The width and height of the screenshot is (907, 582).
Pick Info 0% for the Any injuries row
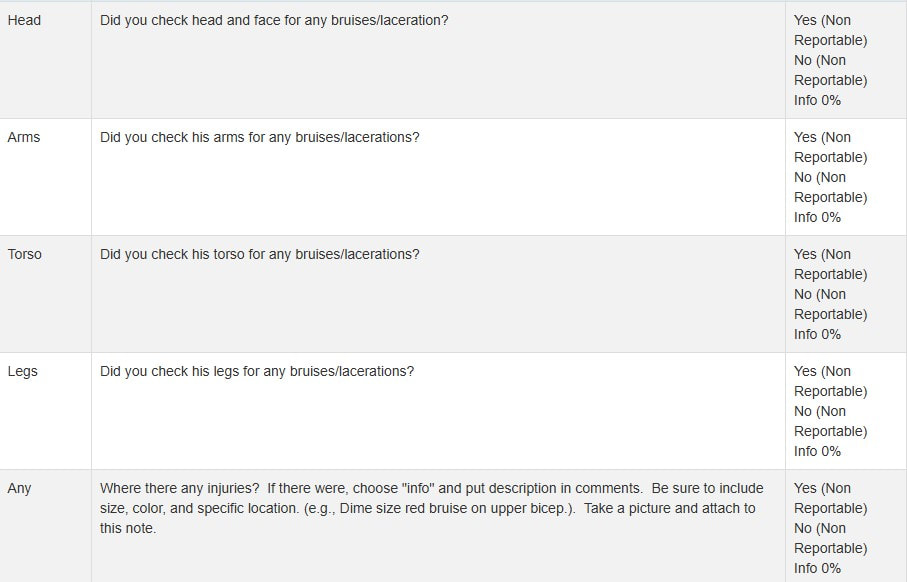[x=817, y=568]
